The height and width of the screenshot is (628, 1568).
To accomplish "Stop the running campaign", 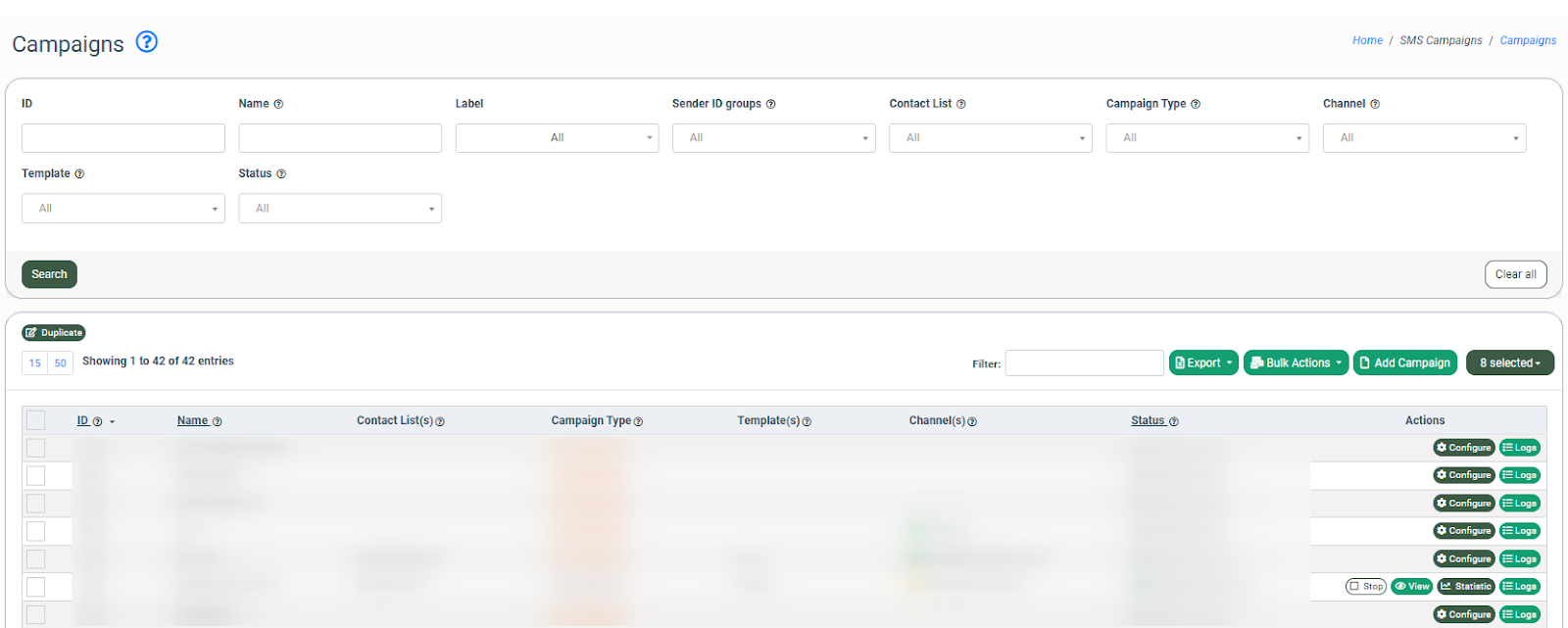I will tap(1365, 587).
